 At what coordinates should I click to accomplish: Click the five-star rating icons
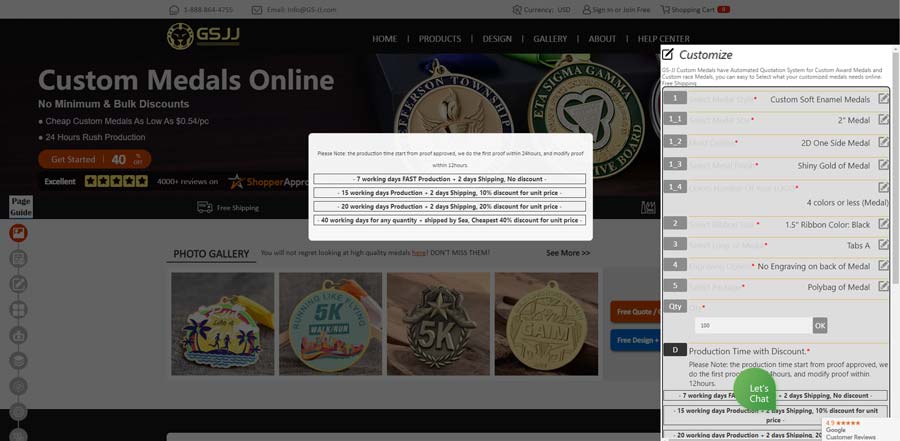[x=116, y=181]
